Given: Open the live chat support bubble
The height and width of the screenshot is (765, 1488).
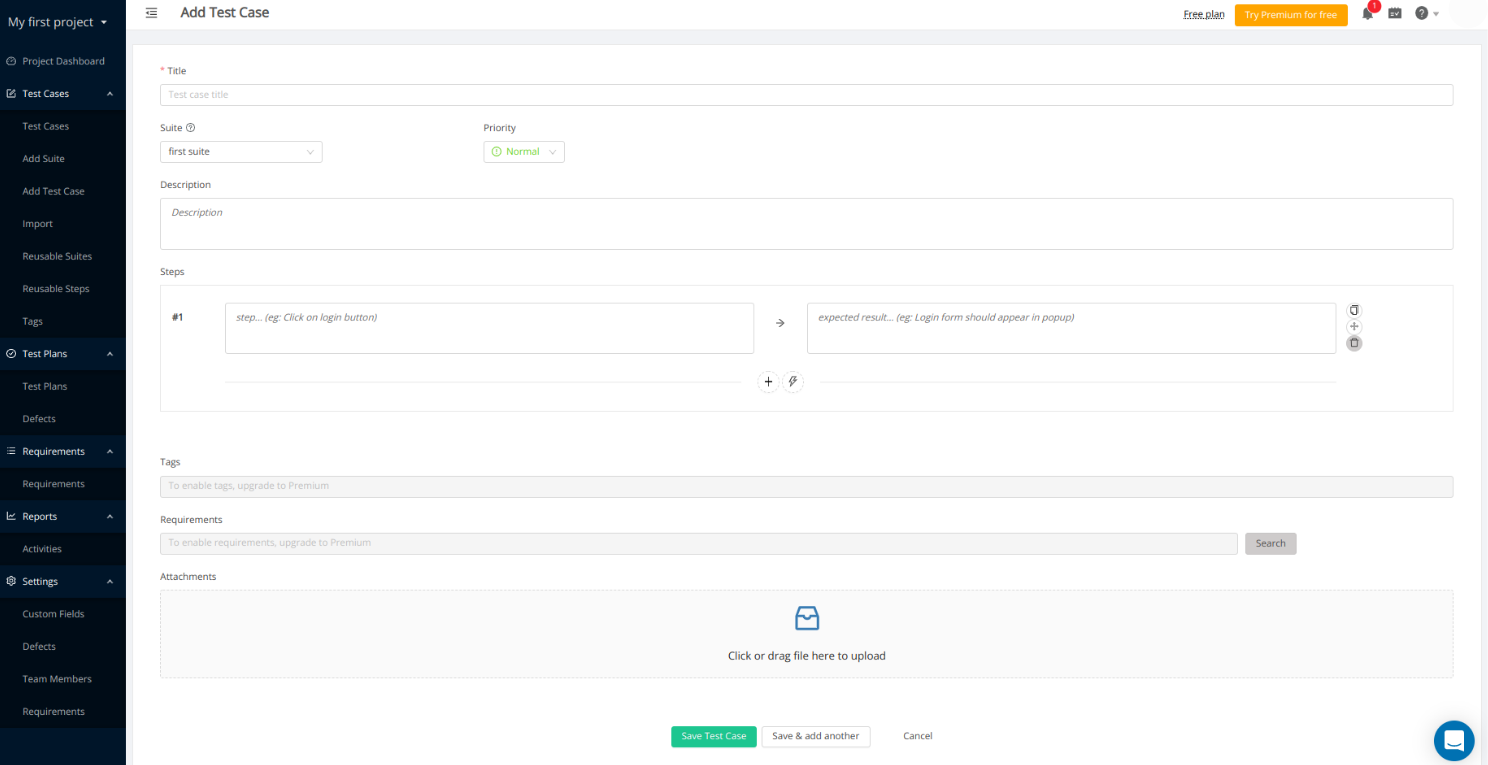Looking at the screenshot, I should click(x=1453, y=740).
